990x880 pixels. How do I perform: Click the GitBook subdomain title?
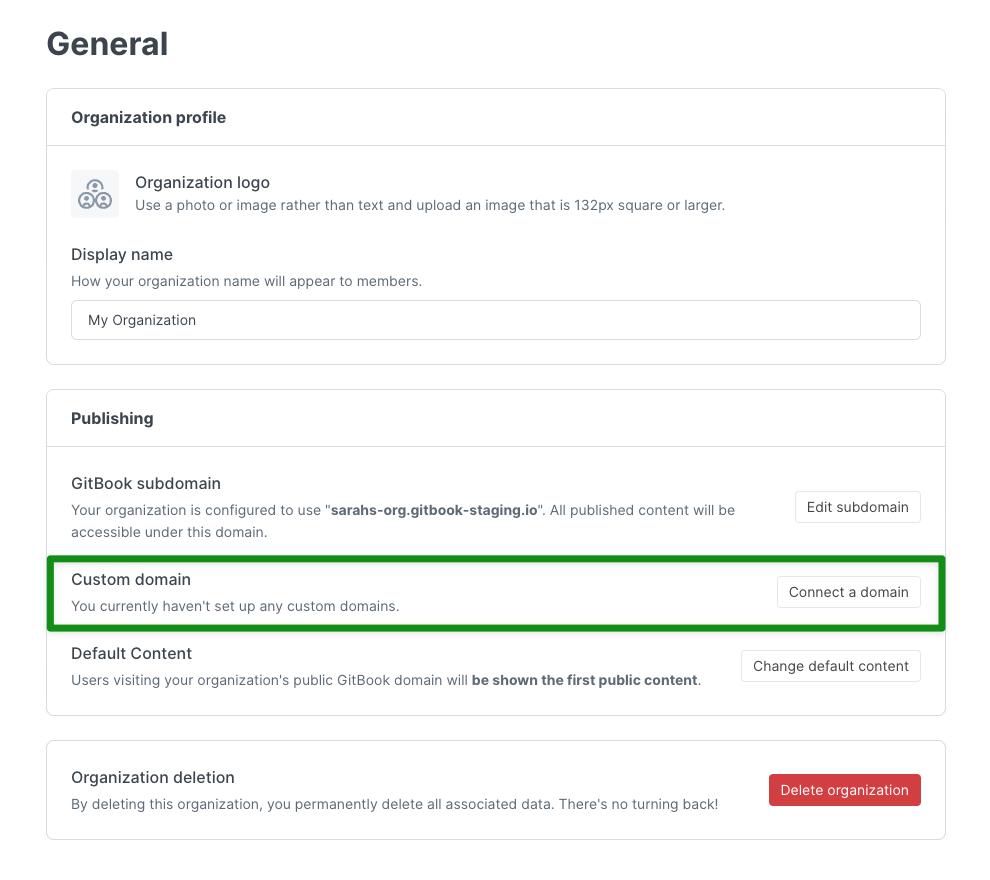(146, 484)
